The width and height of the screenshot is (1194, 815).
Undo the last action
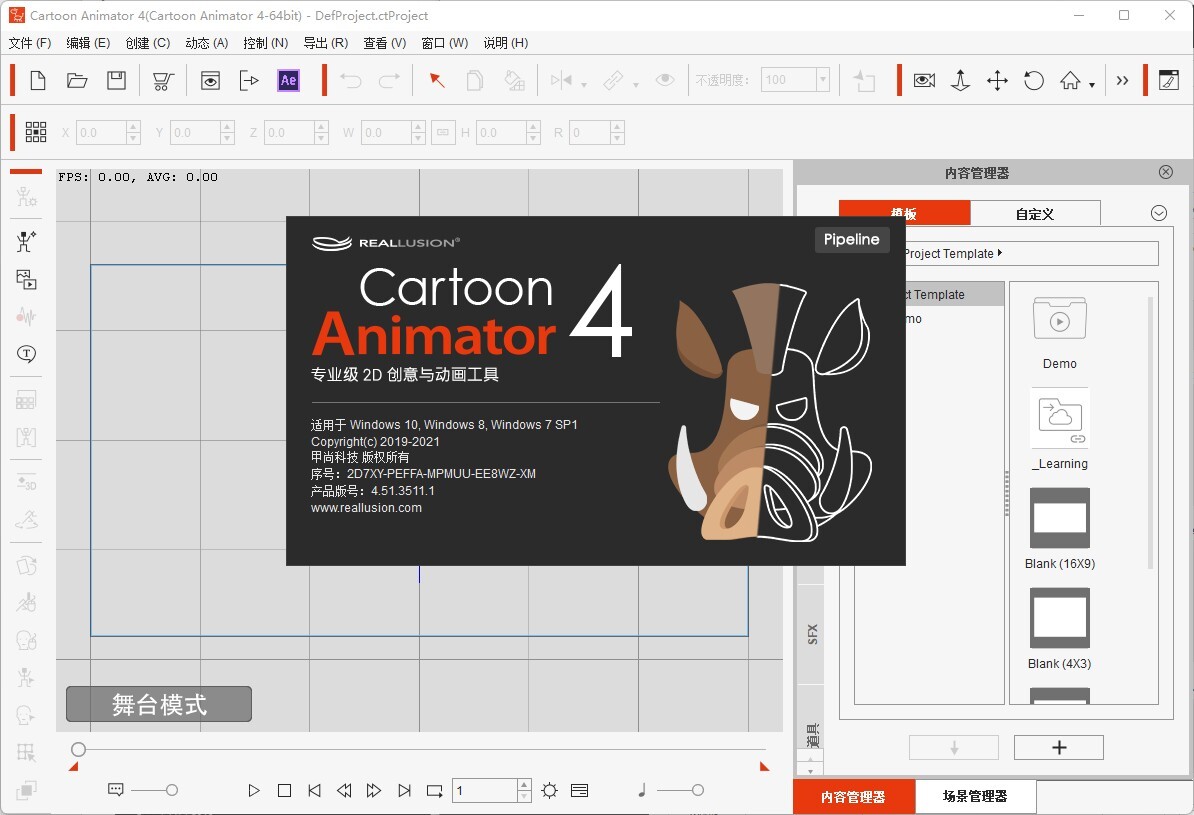[350, 80]
